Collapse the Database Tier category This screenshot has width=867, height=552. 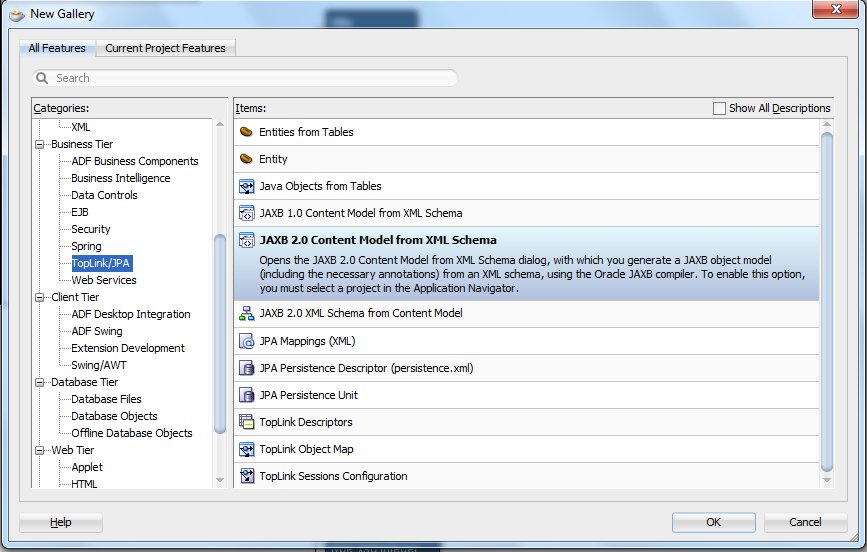[x=40, y=382]
